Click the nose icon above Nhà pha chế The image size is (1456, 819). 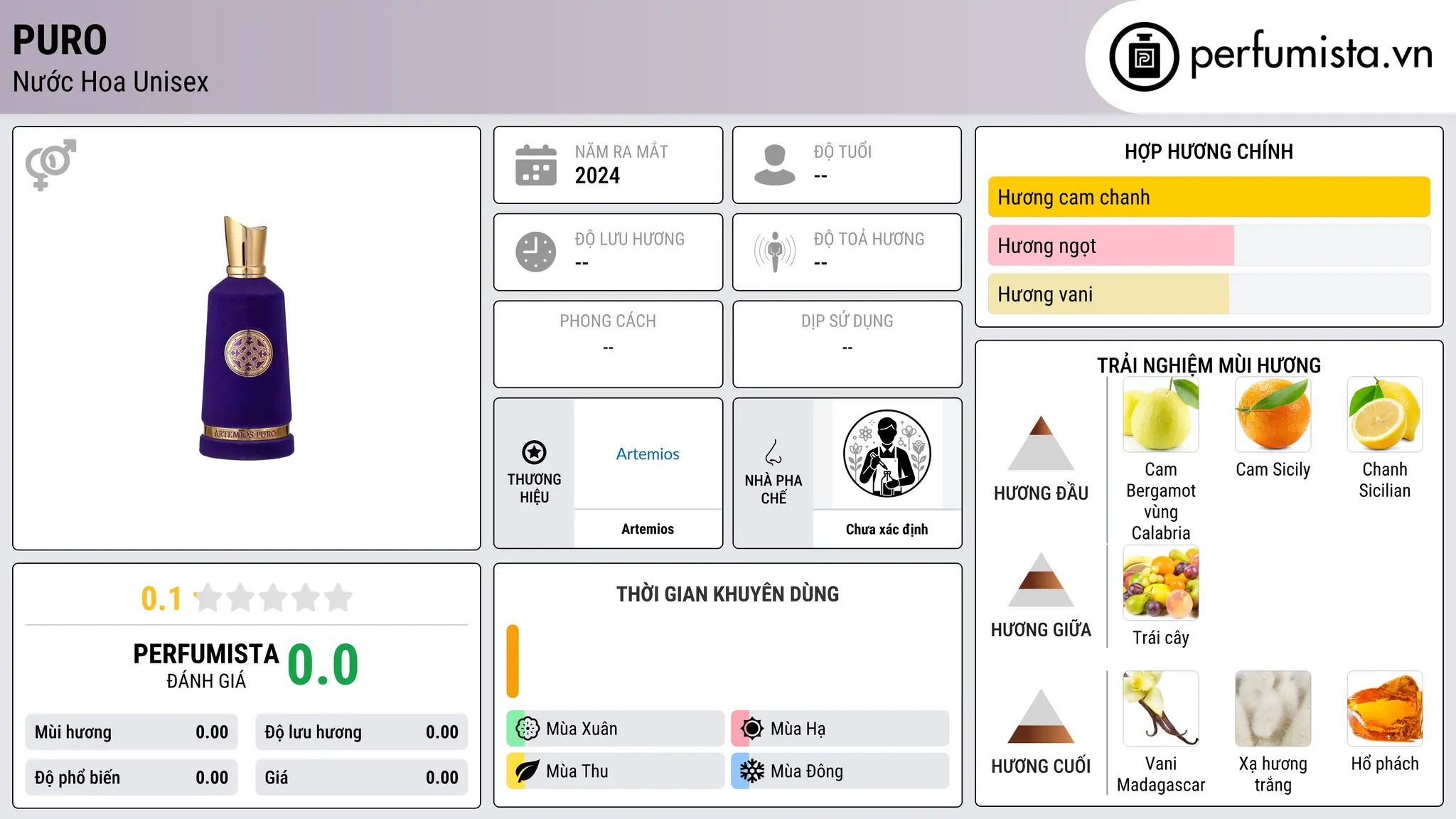tap(773, 452)
